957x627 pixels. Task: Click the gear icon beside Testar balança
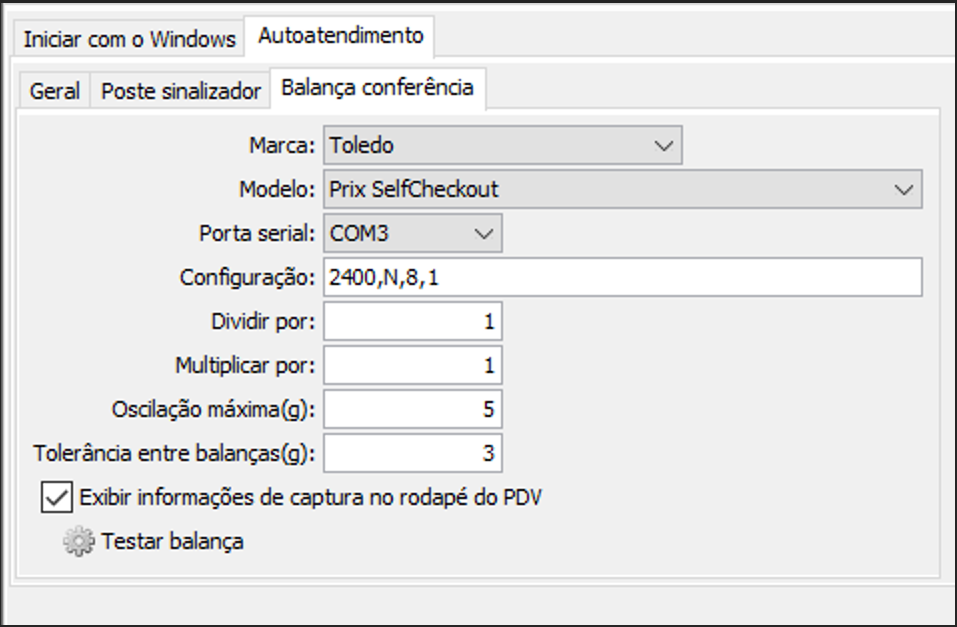[79, 542]
